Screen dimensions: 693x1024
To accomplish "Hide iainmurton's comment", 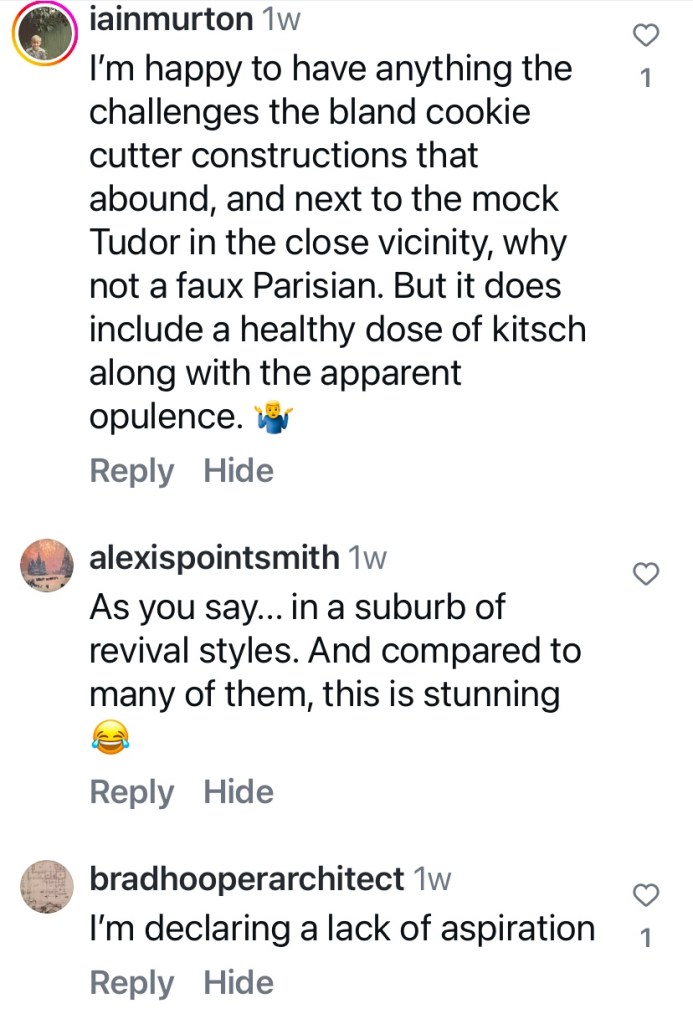I will click(x=238, y=470).
